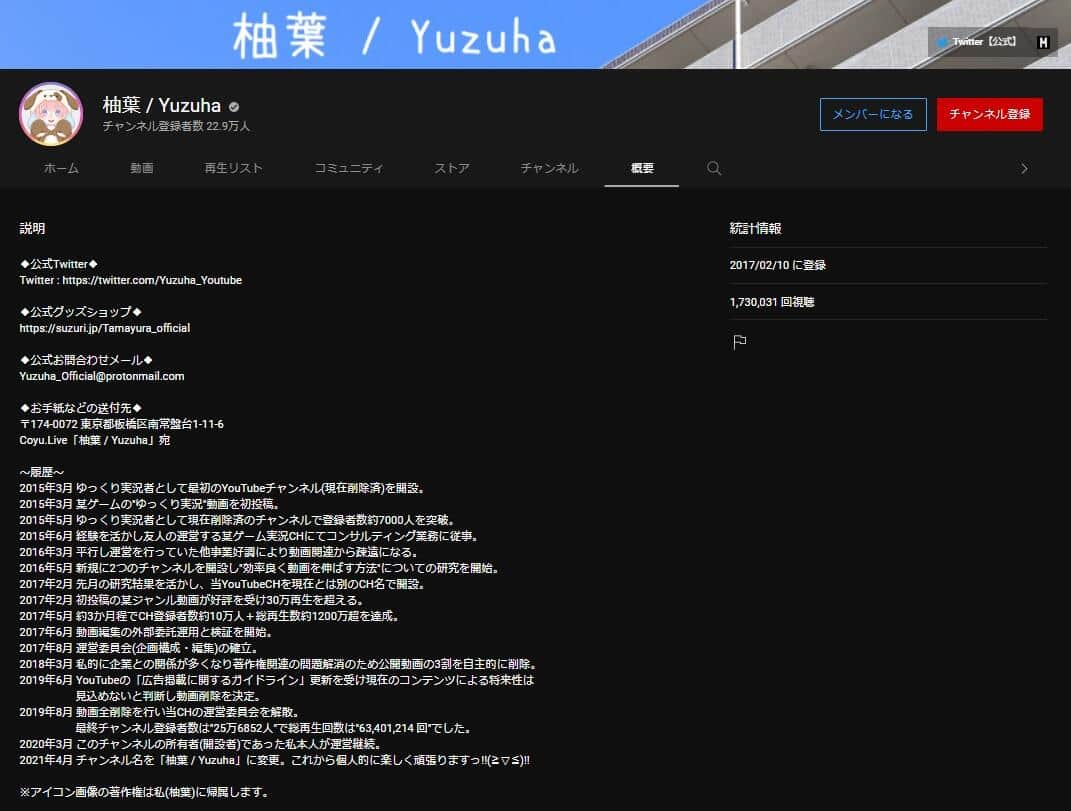Open the ホーム tab
1071x811 pixels.
click(61, 168)
